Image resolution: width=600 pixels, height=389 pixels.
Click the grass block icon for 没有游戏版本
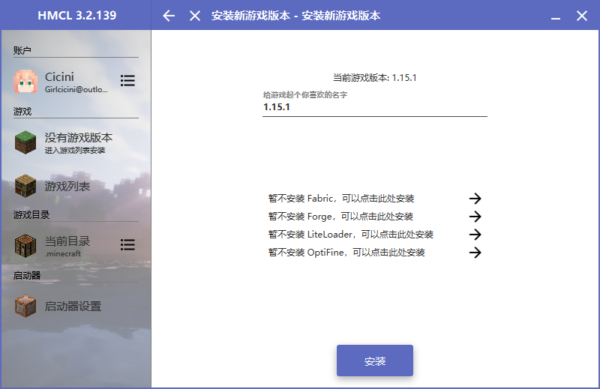pyautogui.click(x=25, y=142)
